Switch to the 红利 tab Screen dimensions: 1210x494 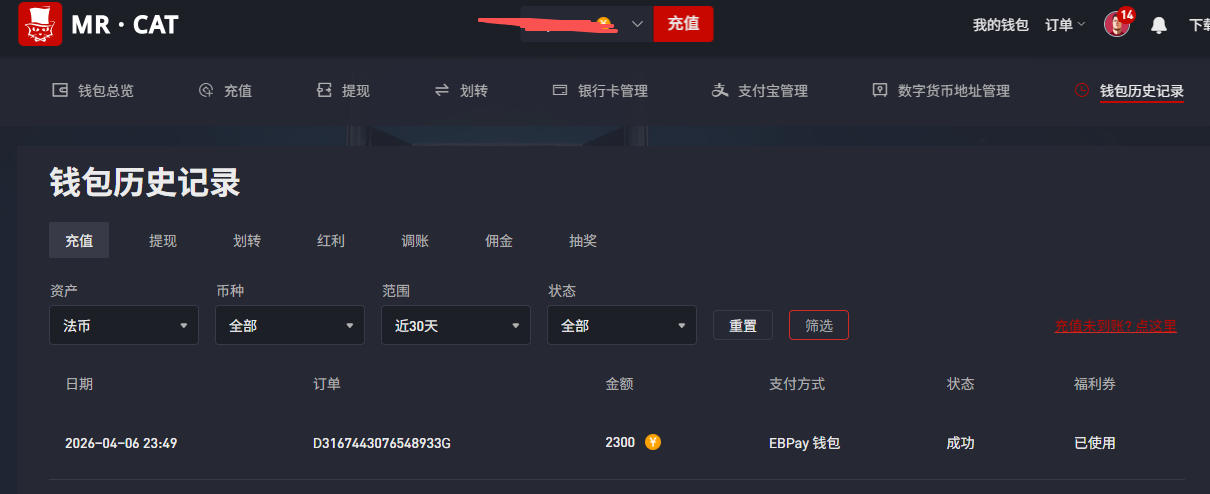[x=331, y=240]
